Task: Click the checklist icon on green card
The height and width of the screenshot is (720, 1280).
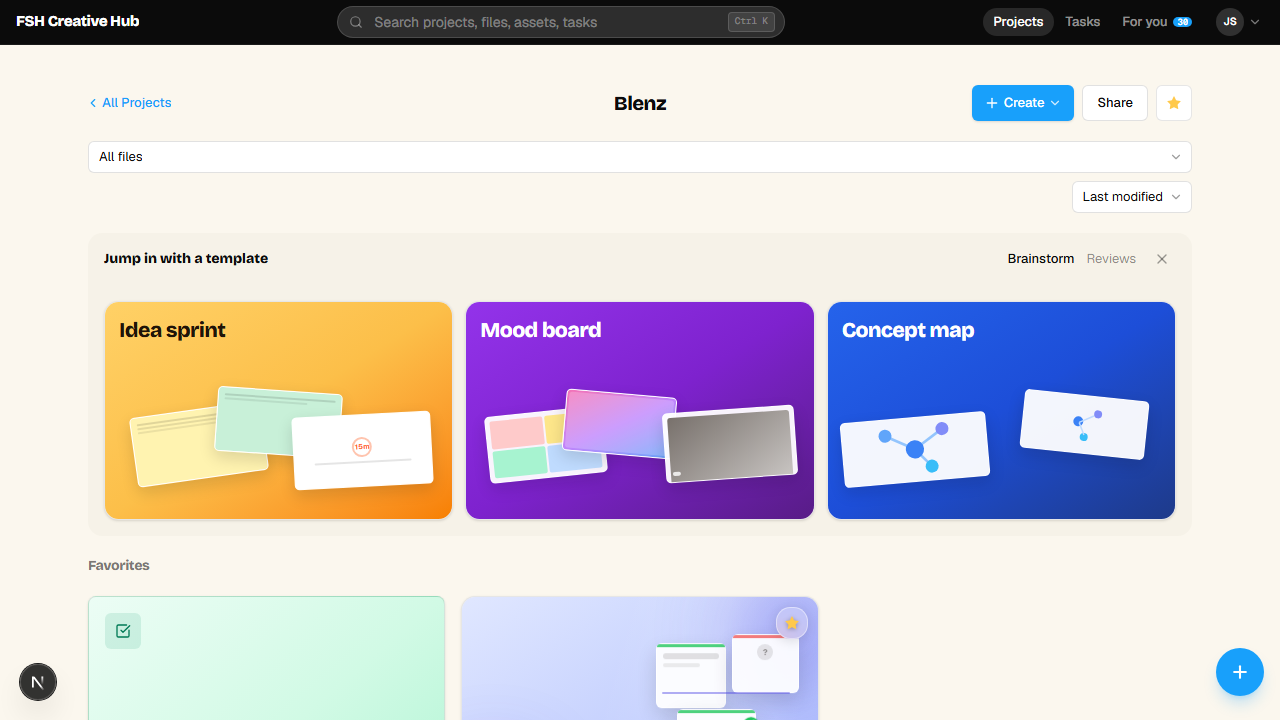Action: pyautogui.click(x=123, y=631)
